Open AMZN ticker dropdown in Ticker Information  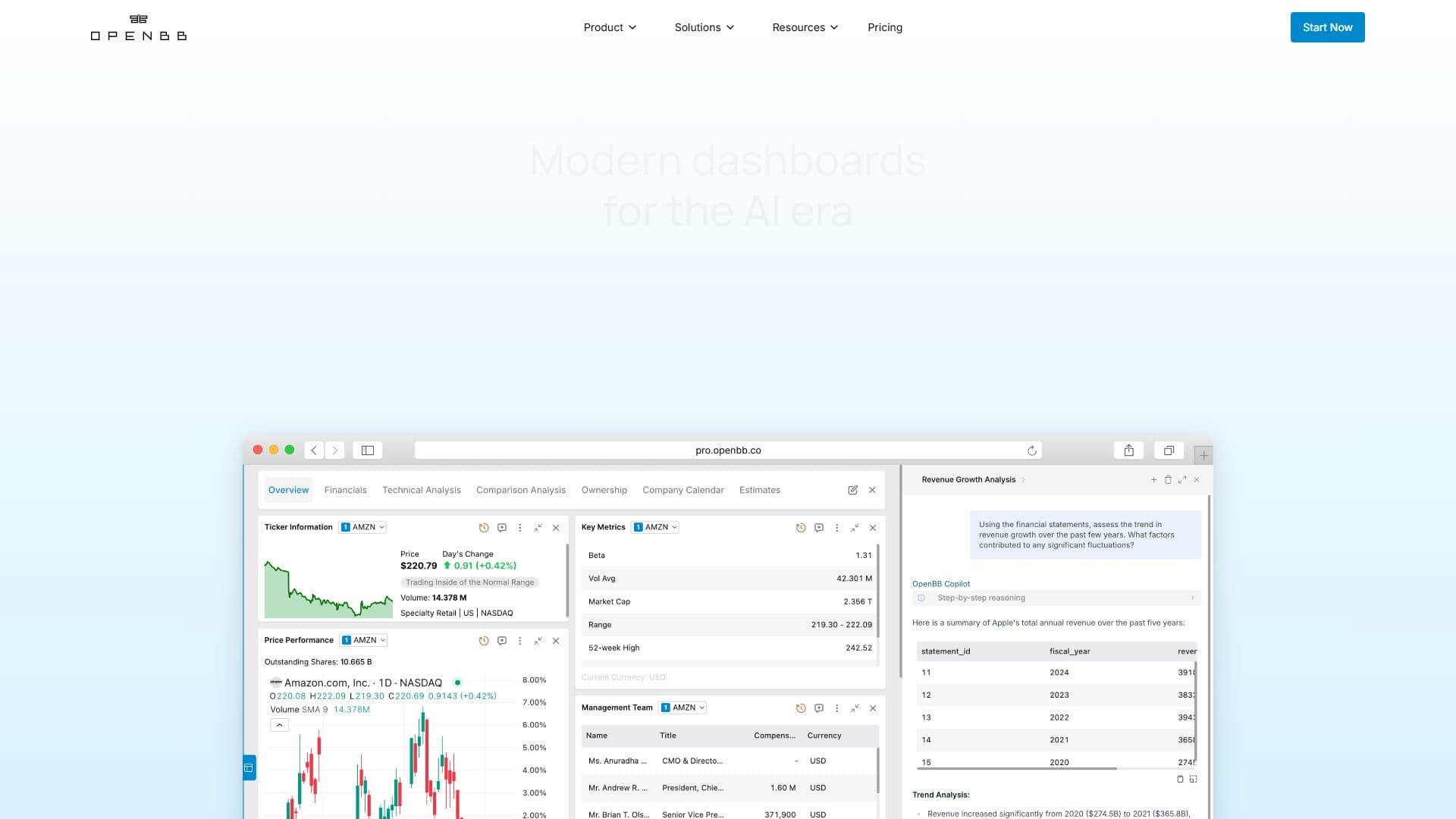(363, 527)
